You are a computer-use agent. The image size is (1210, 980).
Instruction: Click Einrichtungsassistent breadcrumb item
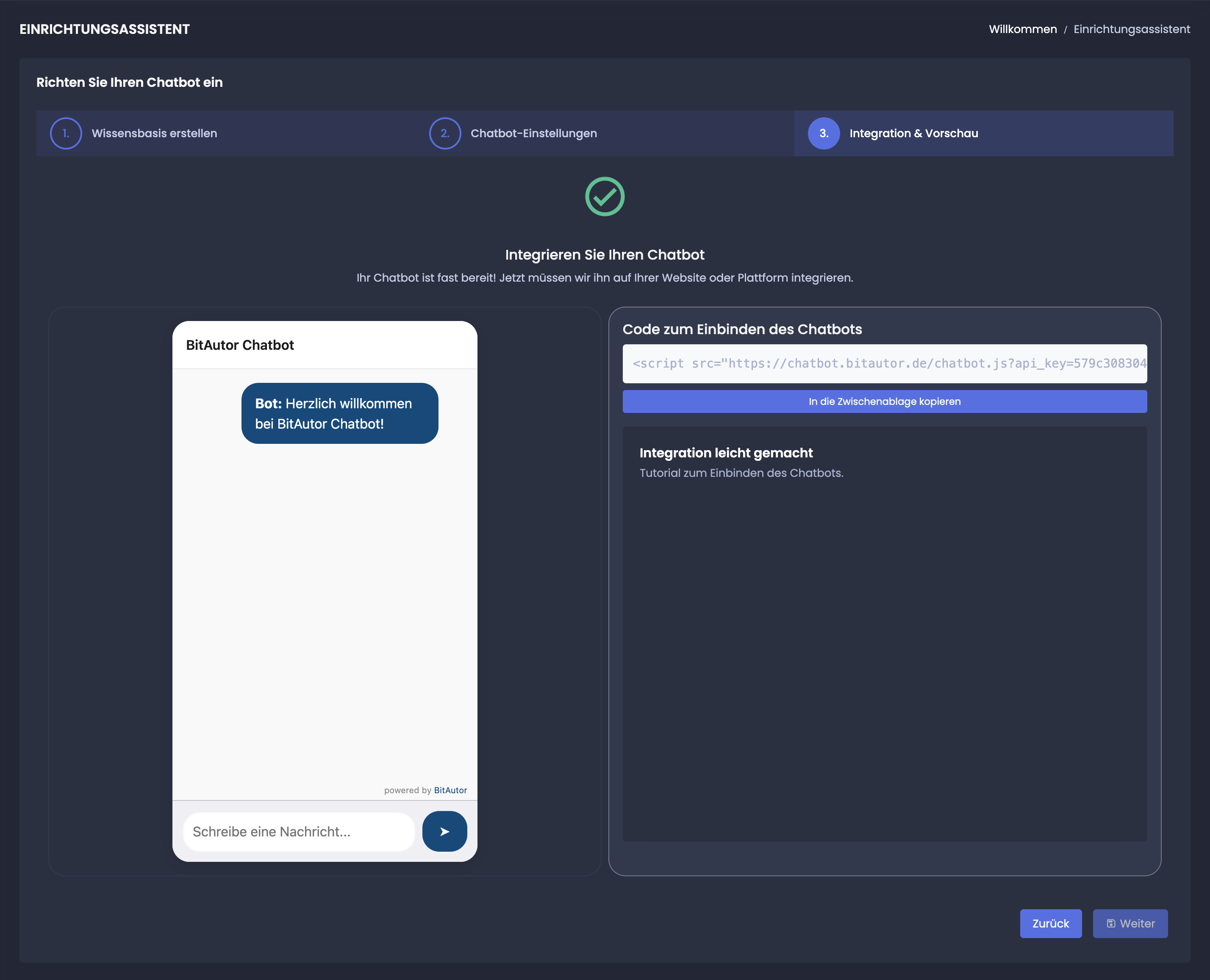1132,29
